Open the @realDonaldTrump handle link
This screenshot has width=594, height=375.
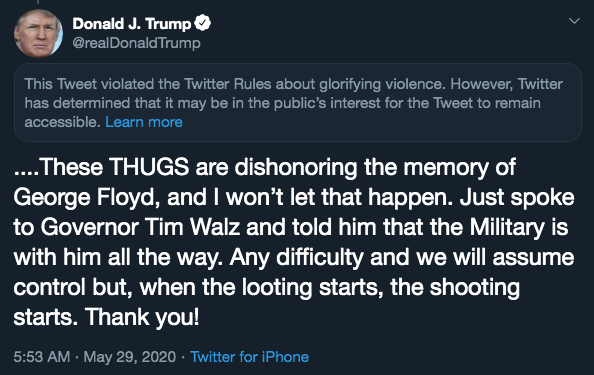(x=136, y=43)
